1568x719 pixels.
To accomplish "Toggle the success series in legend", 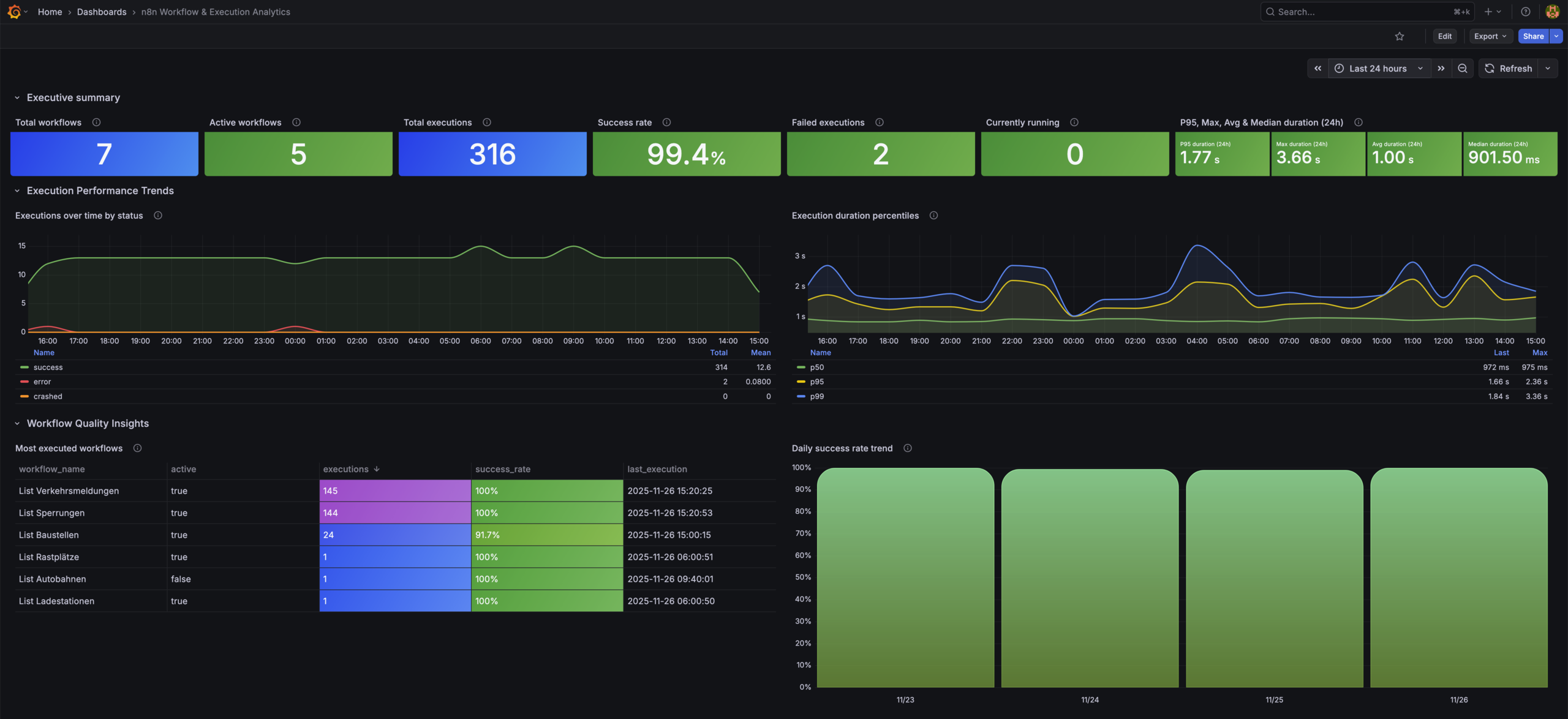I will (48, 367).
